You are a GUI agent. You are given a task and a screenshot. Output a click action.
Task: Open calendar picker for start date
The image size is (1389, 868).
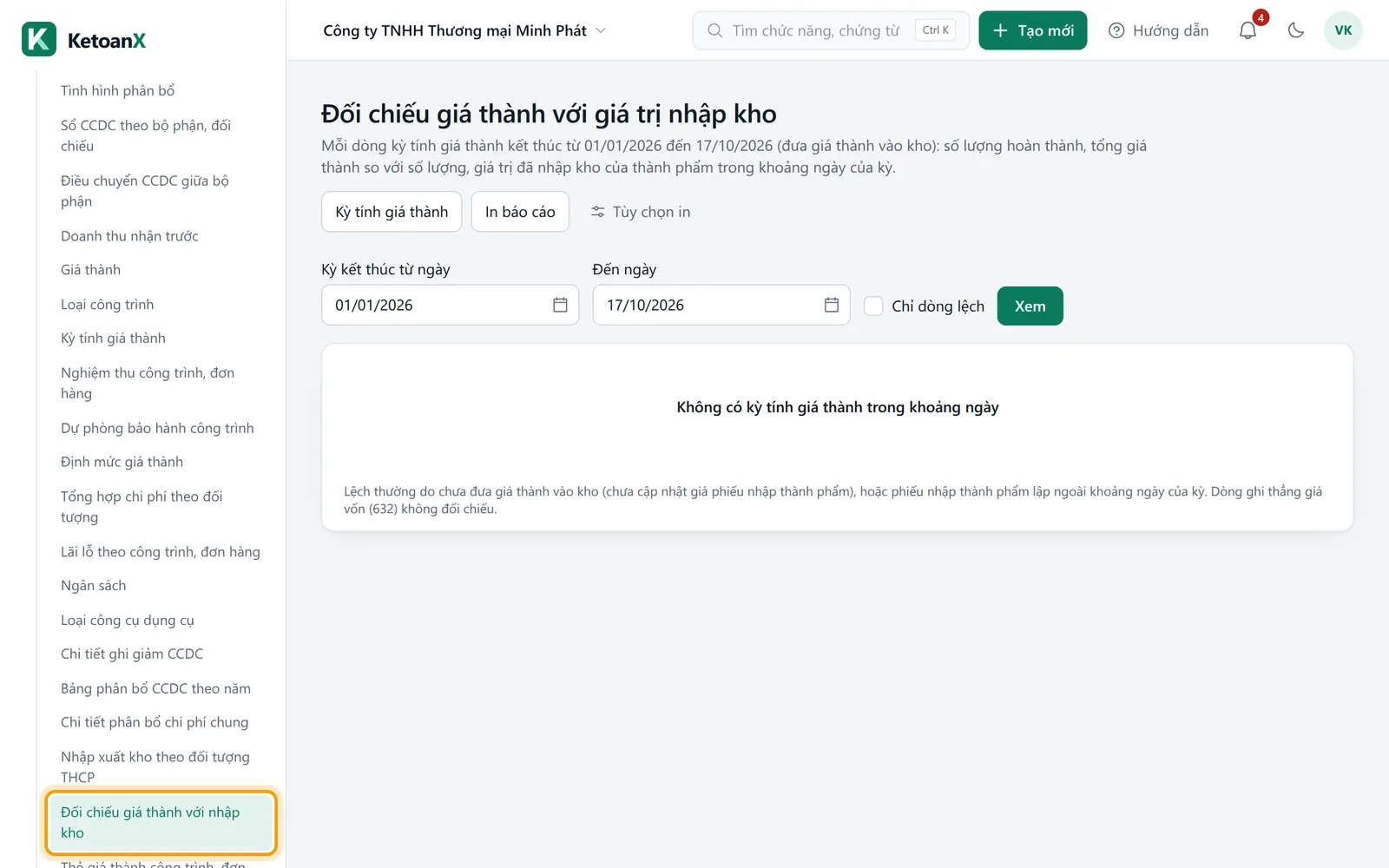(x=560, y=305)
